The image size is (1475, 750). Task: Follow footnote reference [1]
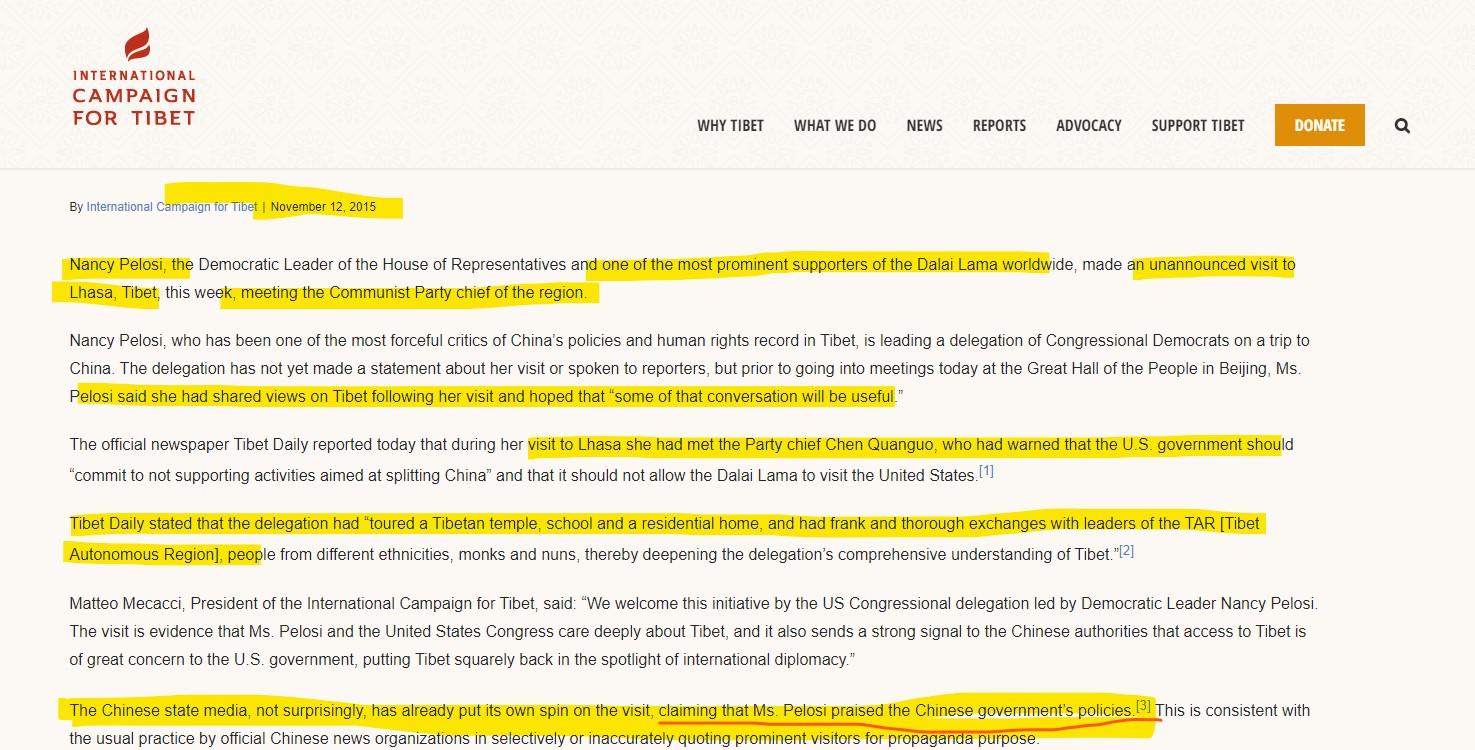(986, 471)
